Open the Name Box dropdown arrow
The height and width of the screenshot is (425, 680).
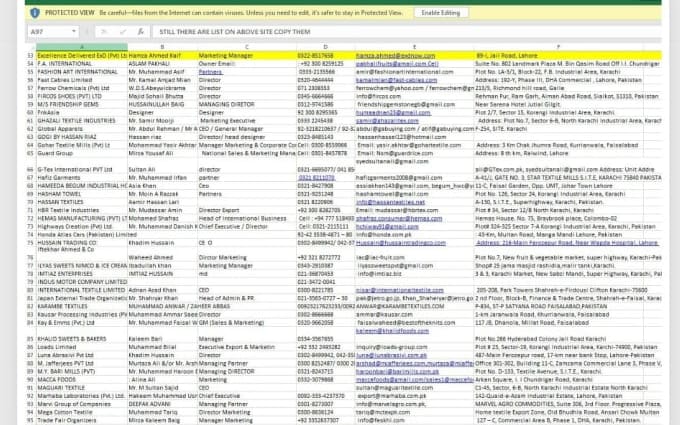pos(74,32)
